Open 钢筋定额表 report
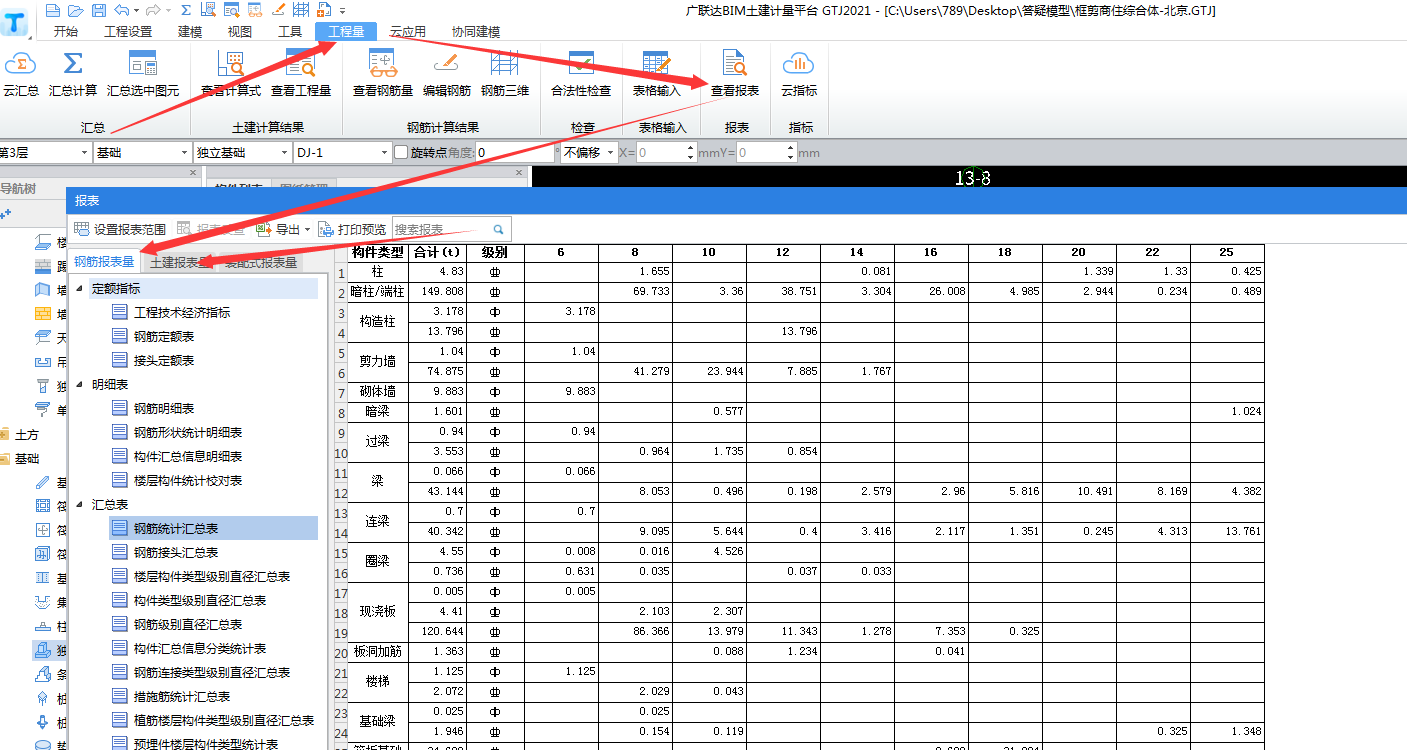The height and width of the screenshot is (750, 1407). 164,336
